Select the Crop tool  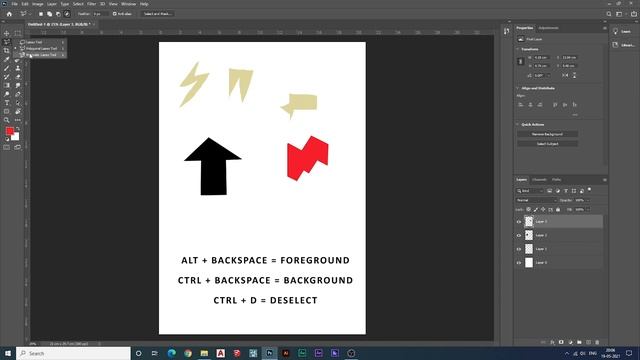(7, 51)
